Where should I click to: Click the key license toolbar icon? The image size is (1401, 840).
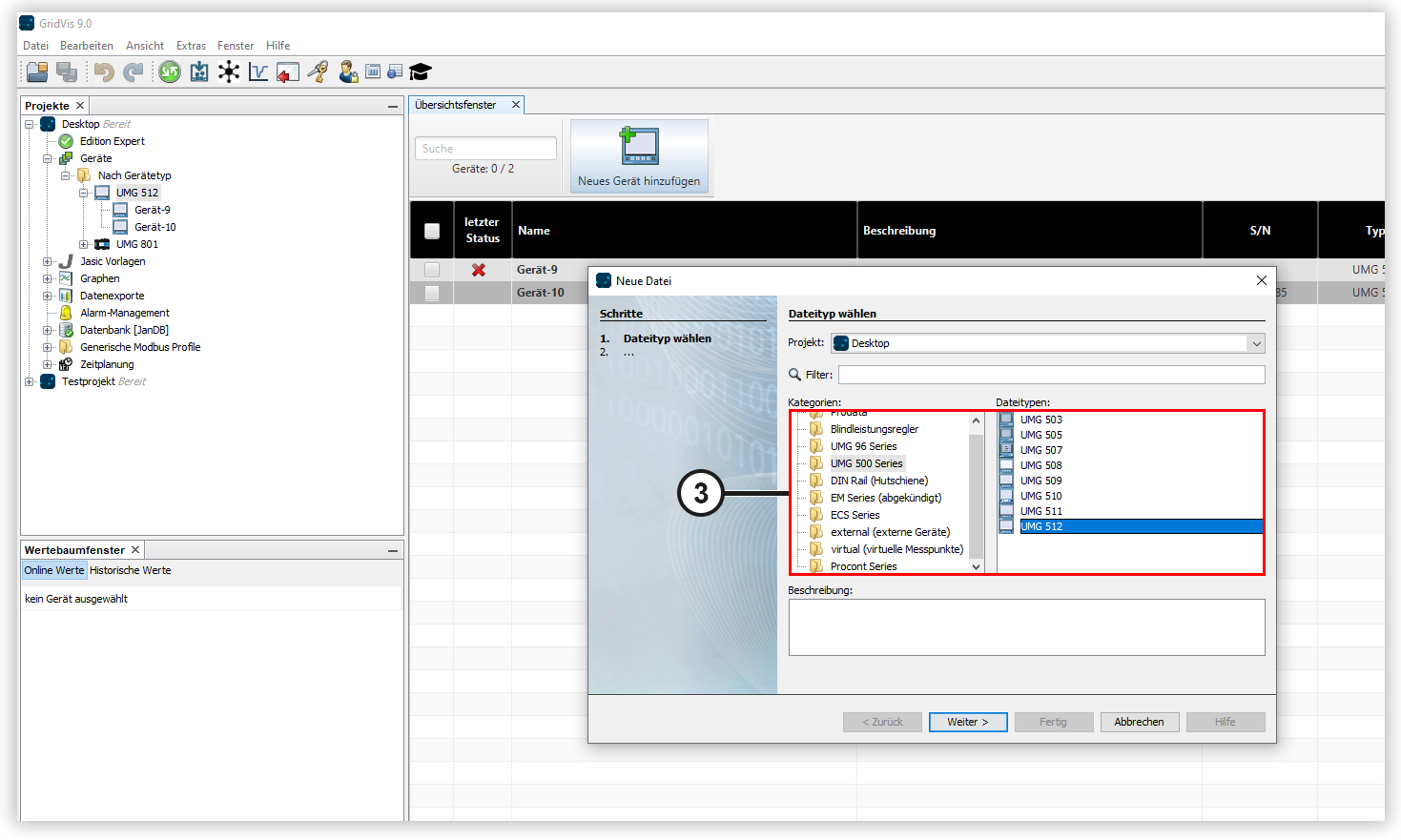318,72
